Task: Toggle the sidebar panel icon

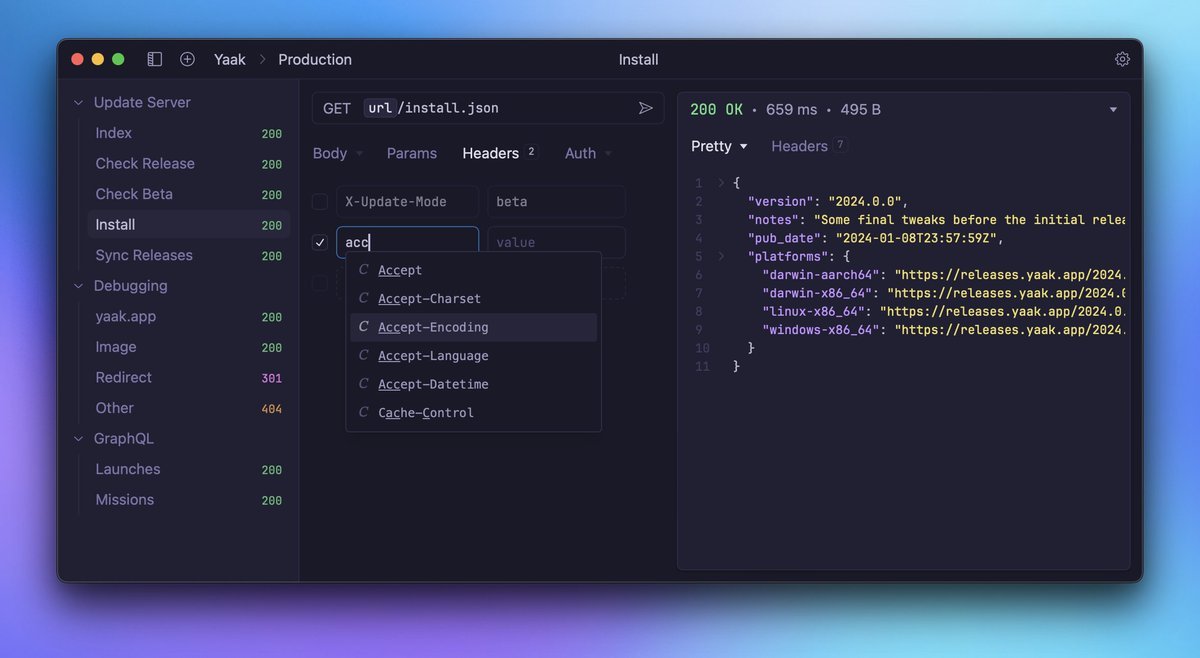Action: [154, 59]
